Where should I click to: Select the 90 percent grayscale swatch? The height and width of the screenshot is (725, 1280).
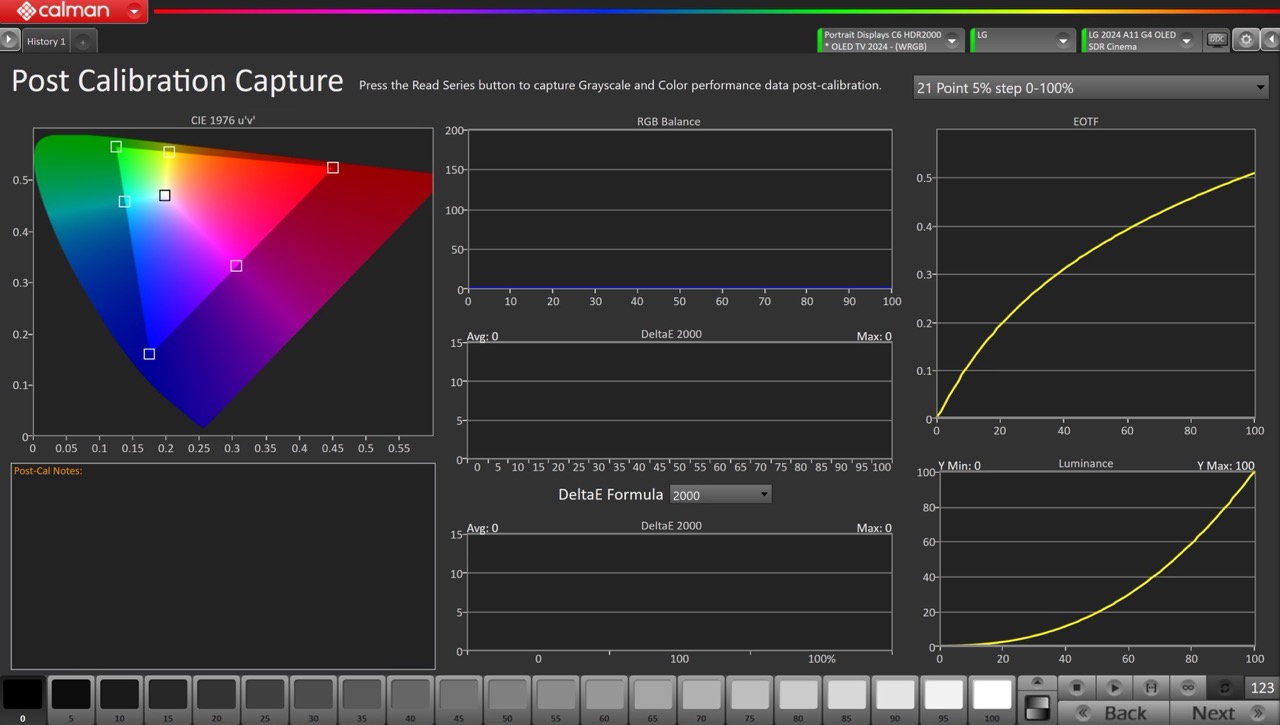click(x=895, y=698)
